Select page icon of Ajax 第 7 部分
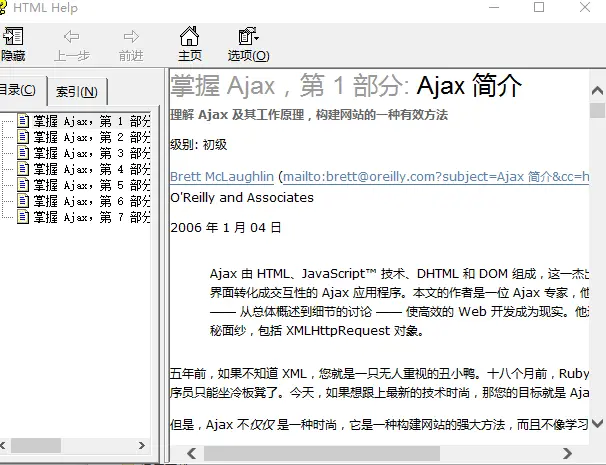Image resolution: width=606 pixels, height=465 pixels. tap(23, 218)
